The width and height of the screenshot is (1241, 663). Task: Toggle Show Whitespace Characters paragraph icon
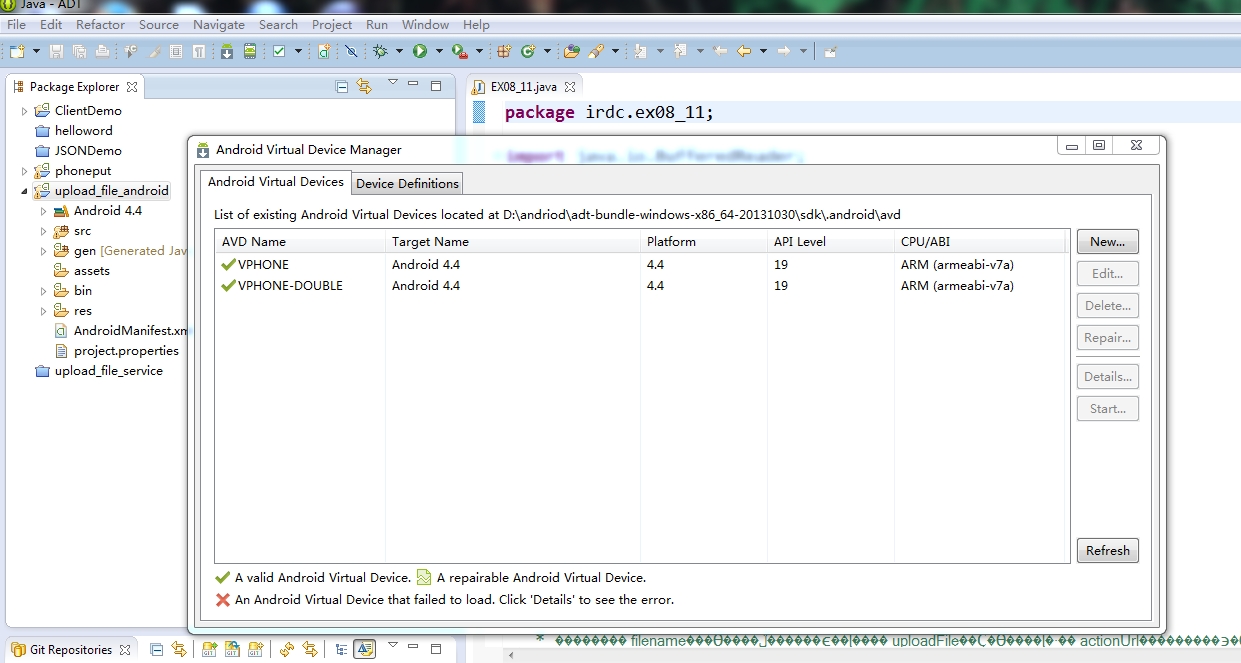(x=199, y=51)
